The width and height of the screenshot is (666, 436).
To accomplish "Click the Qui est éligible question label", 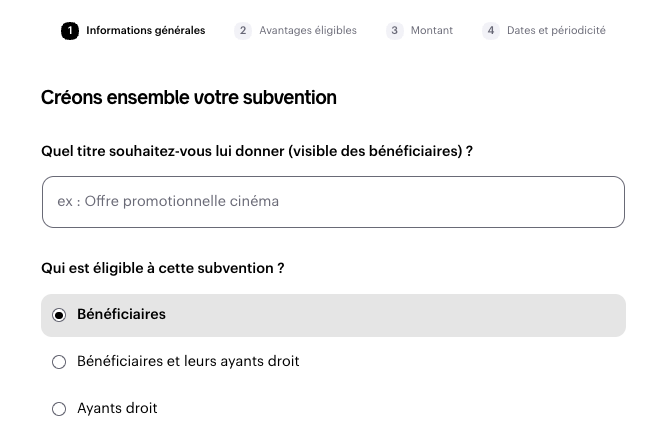I will coord(163,269).
